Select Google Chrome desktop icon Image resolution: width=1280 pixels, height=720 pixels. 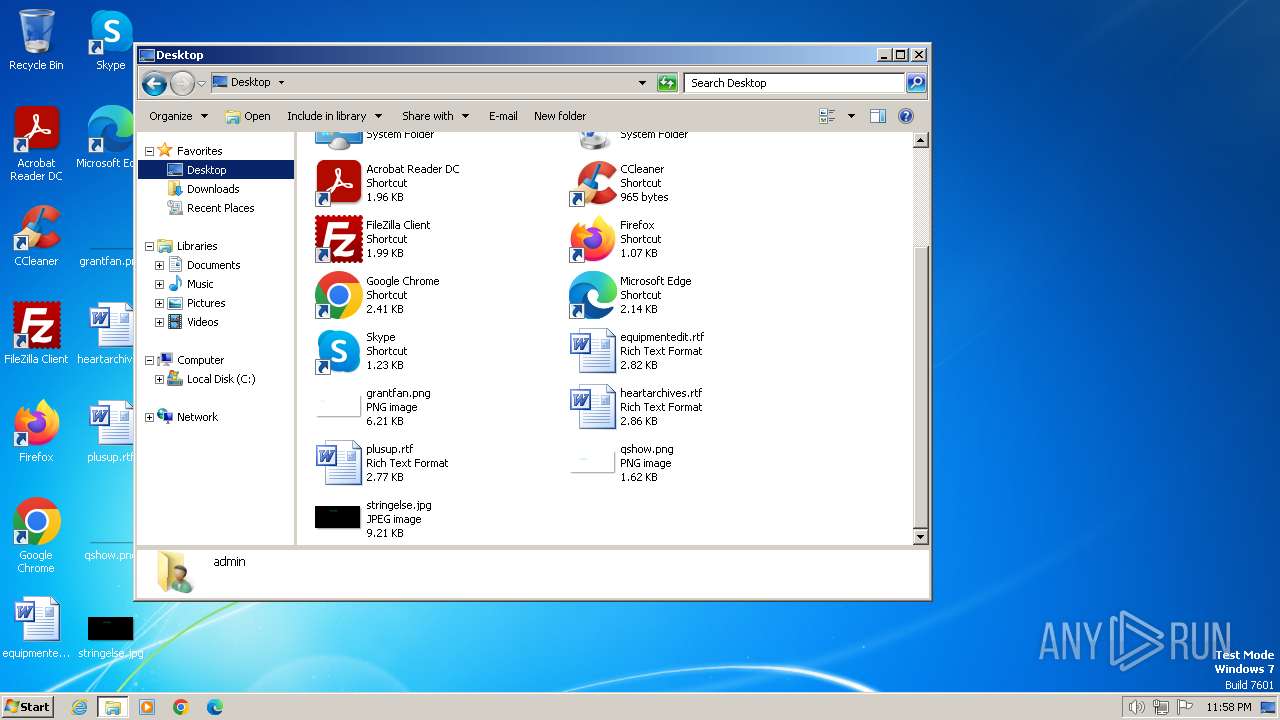(36, 535)
